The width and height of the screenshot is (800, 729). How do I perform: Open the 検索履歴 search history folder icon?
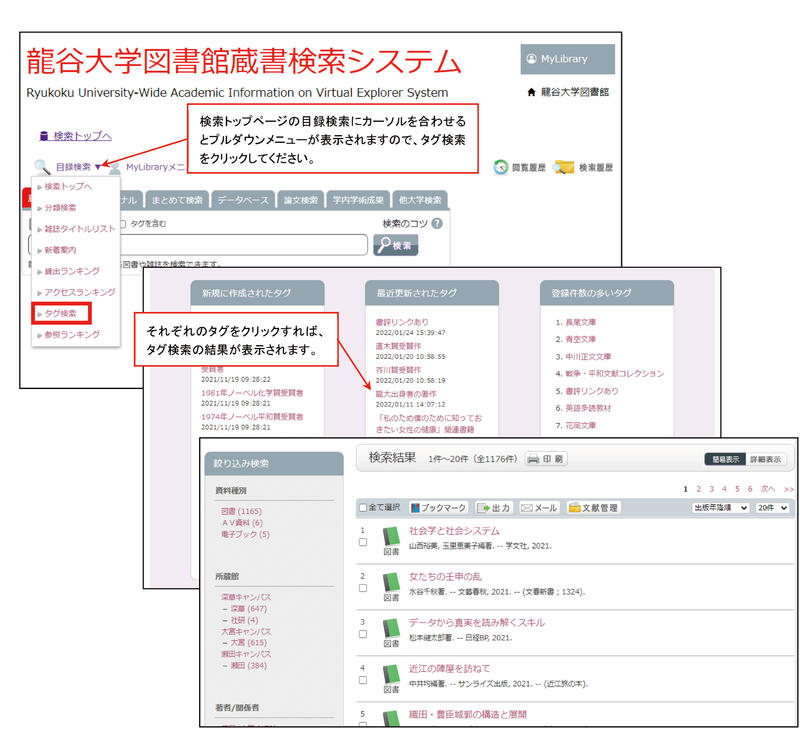[564, 167]
